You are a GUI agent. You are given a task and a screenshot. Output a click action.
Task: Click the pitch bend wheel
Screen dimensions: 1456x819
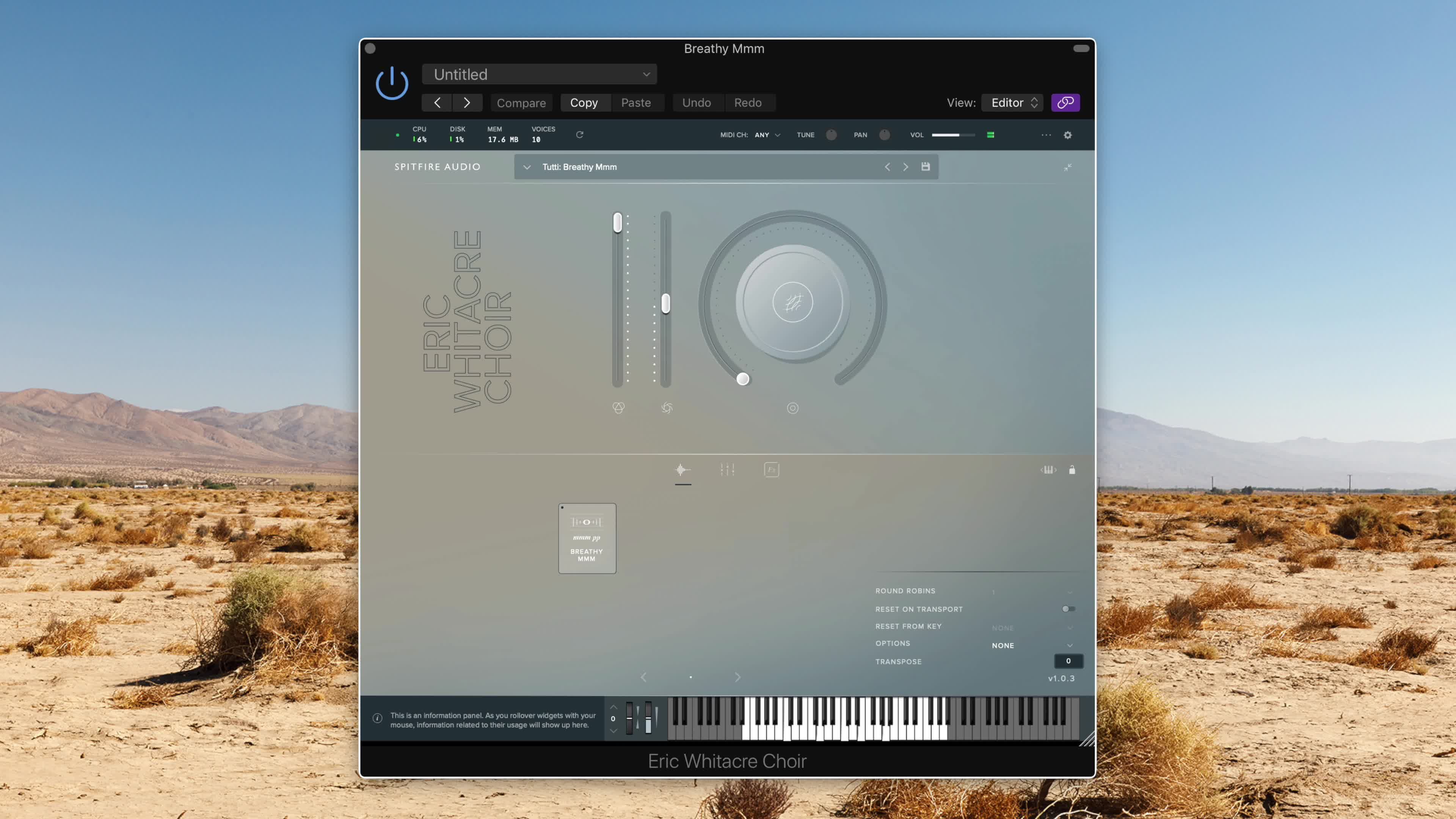tap(630, 718)
